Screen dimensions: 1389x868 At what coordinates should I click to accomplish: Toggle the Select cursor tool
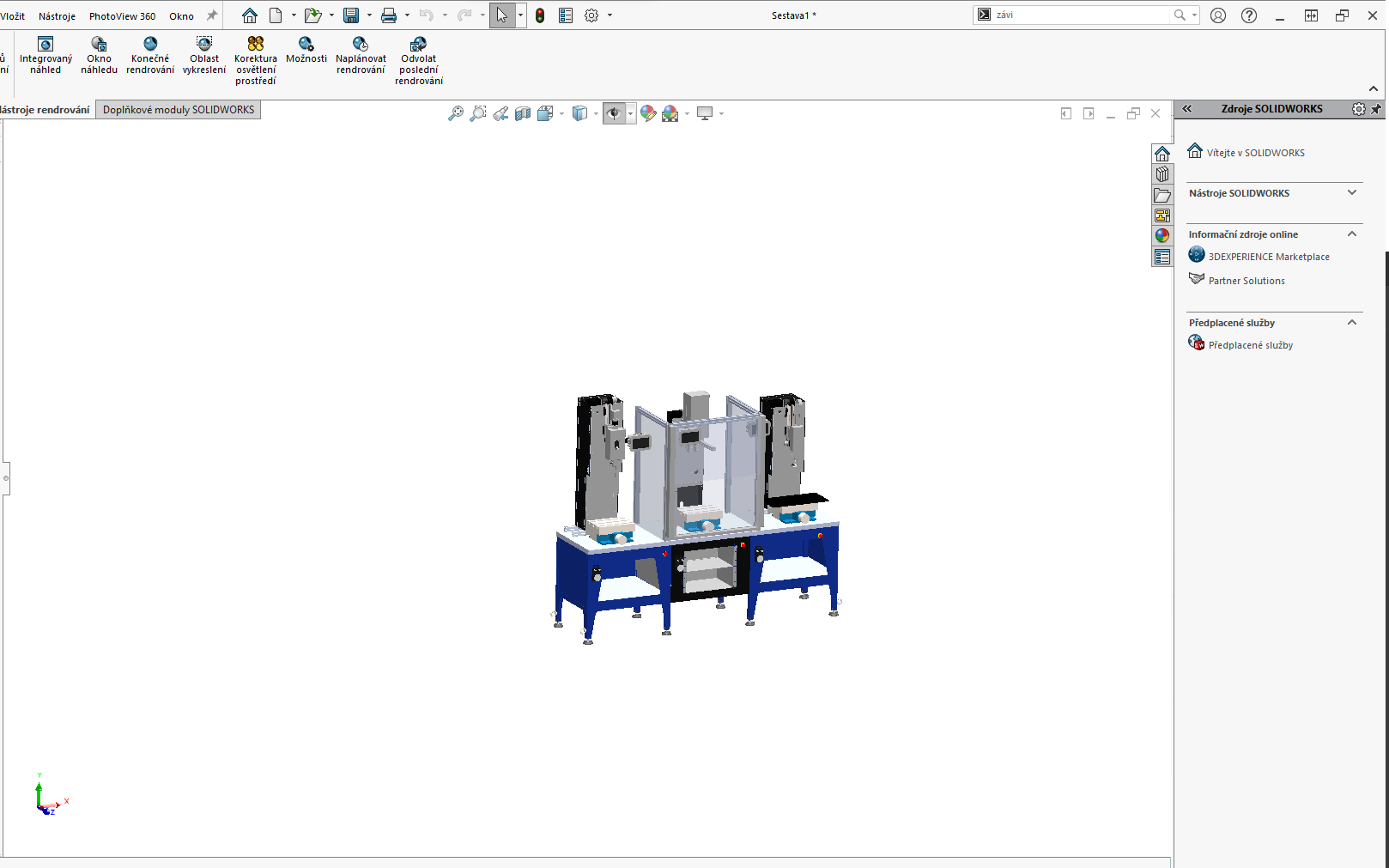(x=502, y=15)
